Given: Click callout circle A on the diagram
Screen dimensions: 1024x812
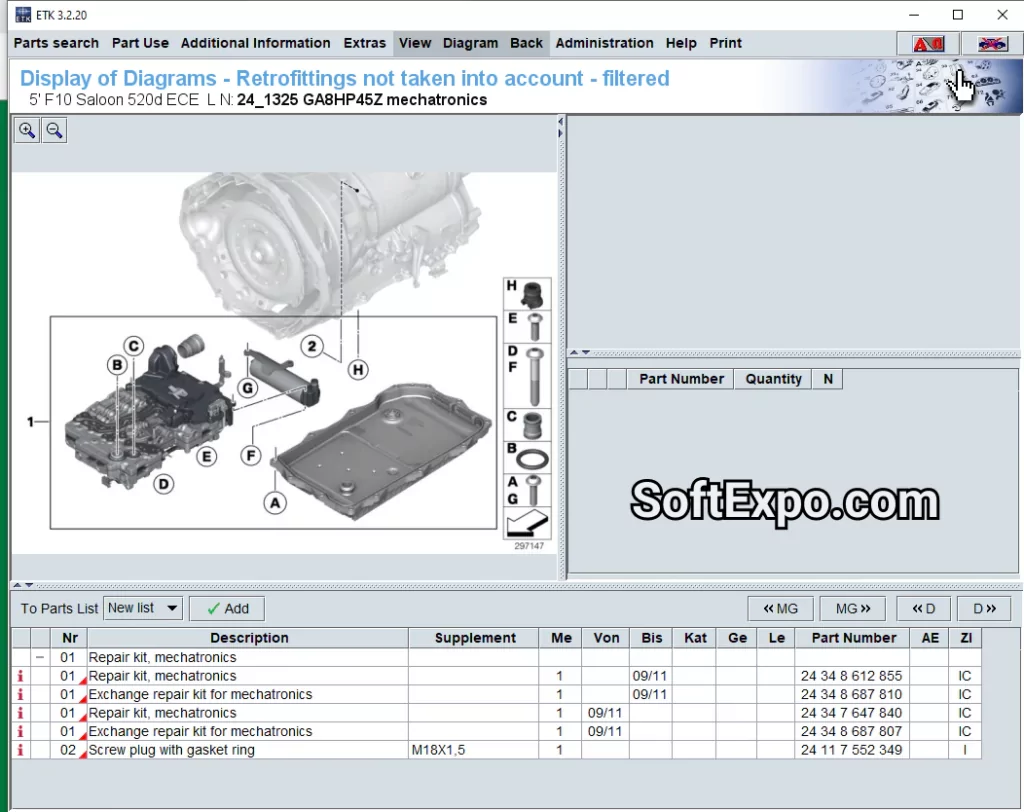Looking at the screenshot, I should [x=274, y=503].
